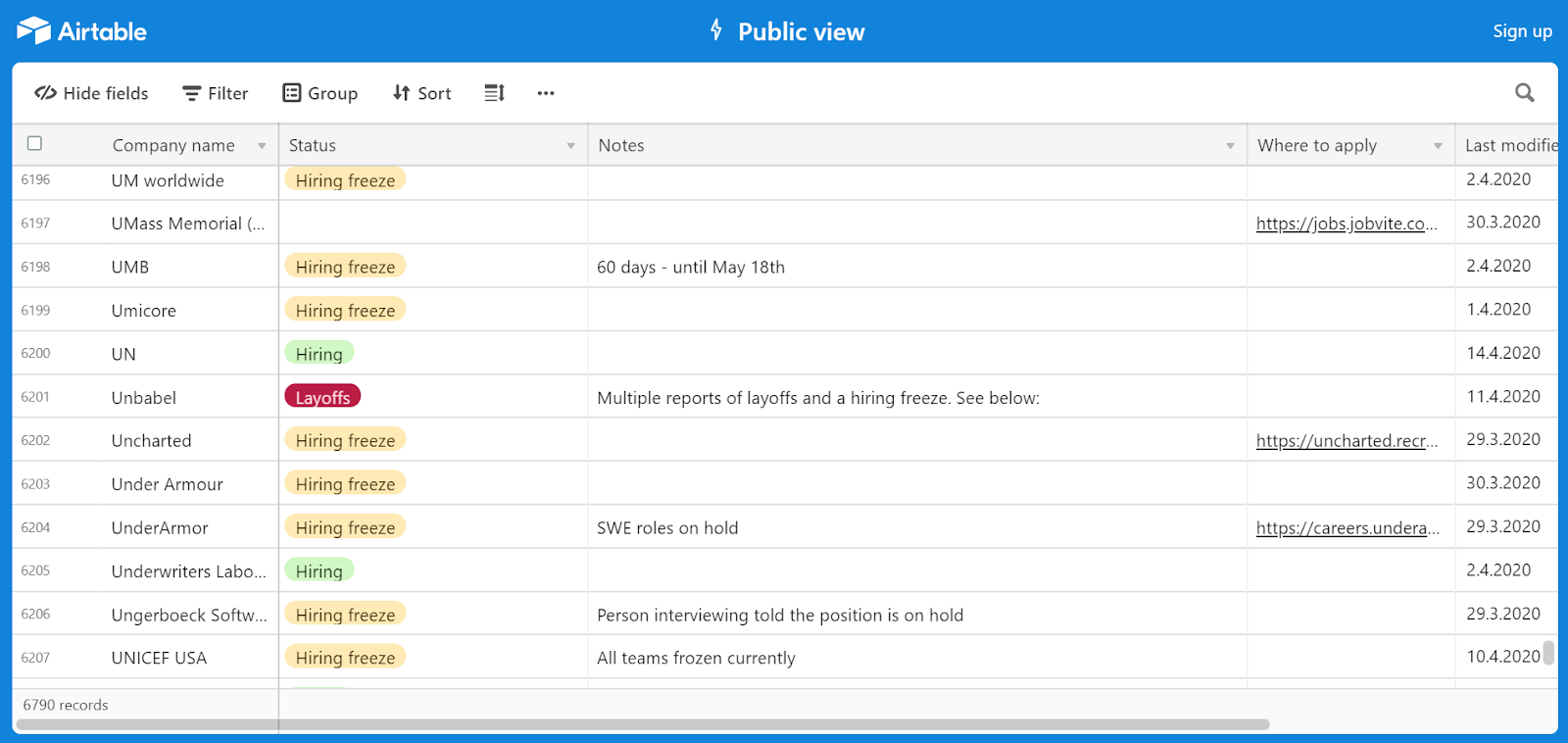Click the date 10.4.2020 for UNICEF USA
Viewport: 1568px width, 743px height.
pos(1503,657)
